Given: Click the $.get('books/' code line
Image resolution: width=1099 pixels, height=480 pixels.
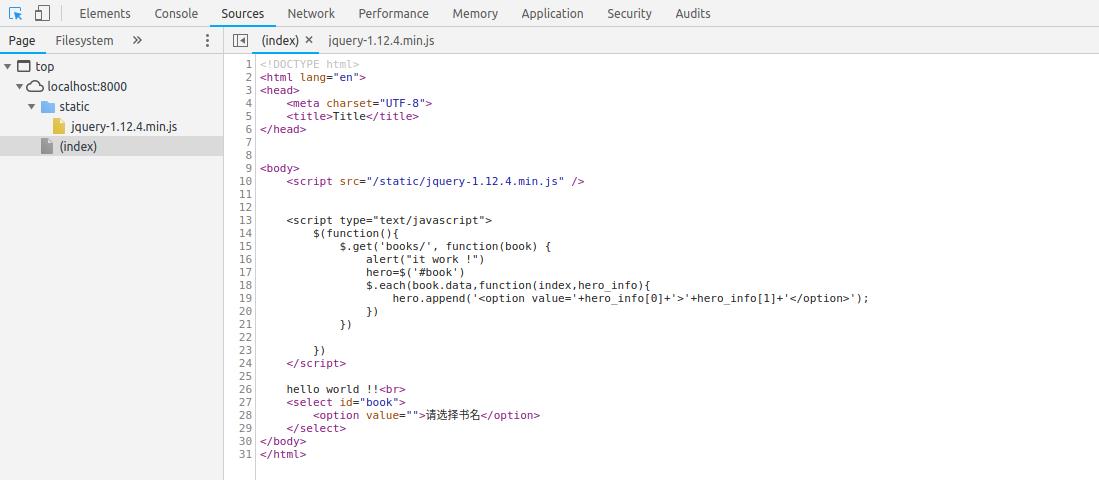Looking at the screenshot, I should pyautogui.click(x=446, y=246).
